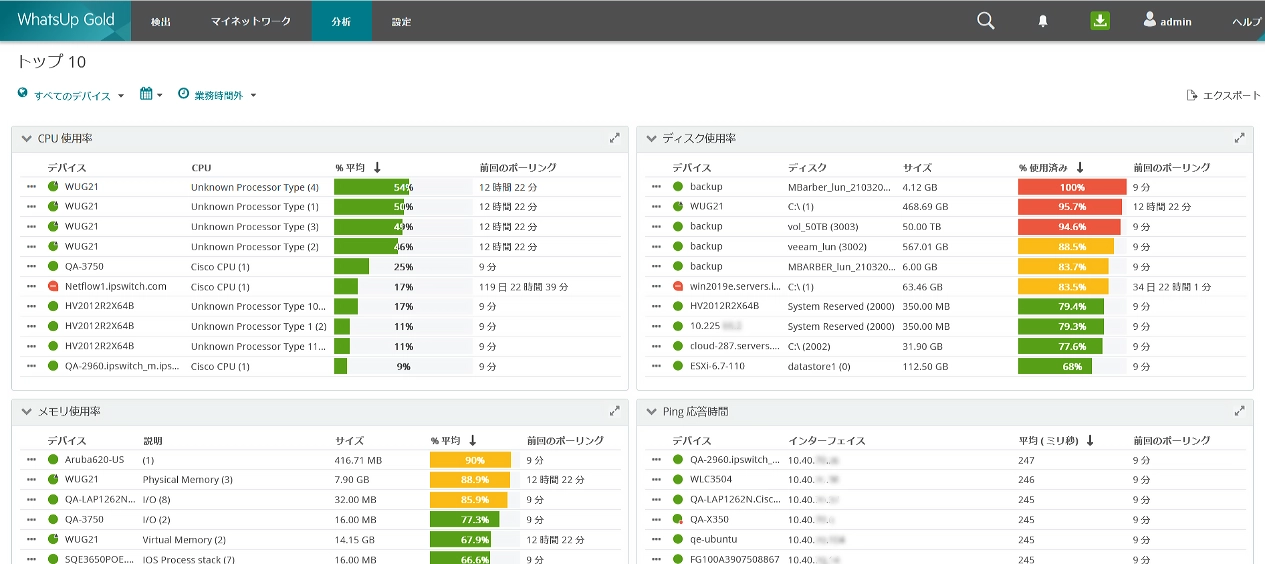The height and width of the screenshot is (564, 1265).
Task: Expand the Ping 応答時間 panel to full view
Action: pos(1240,411)
